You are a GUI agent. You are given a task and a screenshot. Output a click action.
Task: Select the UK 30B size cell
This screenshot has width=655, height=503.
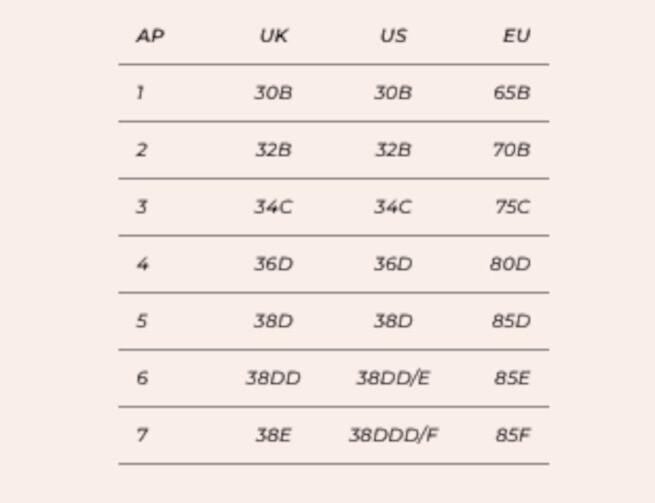pos(273,93)
